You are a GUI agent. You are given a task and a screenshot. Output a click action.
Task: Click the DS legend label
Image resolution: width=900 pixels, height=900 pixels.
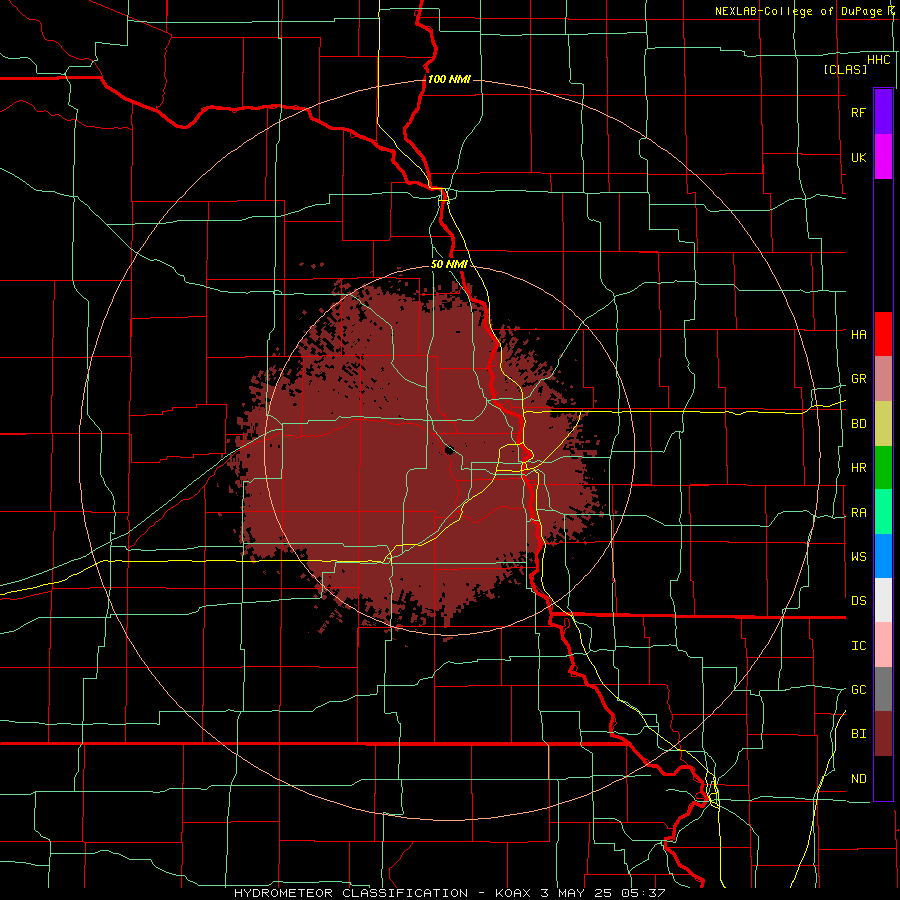[859, 601]
